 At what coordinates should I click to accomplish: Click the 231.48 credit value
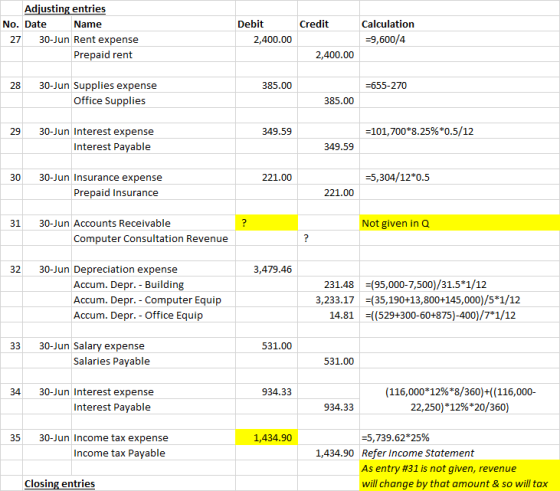tap(339, 285)
